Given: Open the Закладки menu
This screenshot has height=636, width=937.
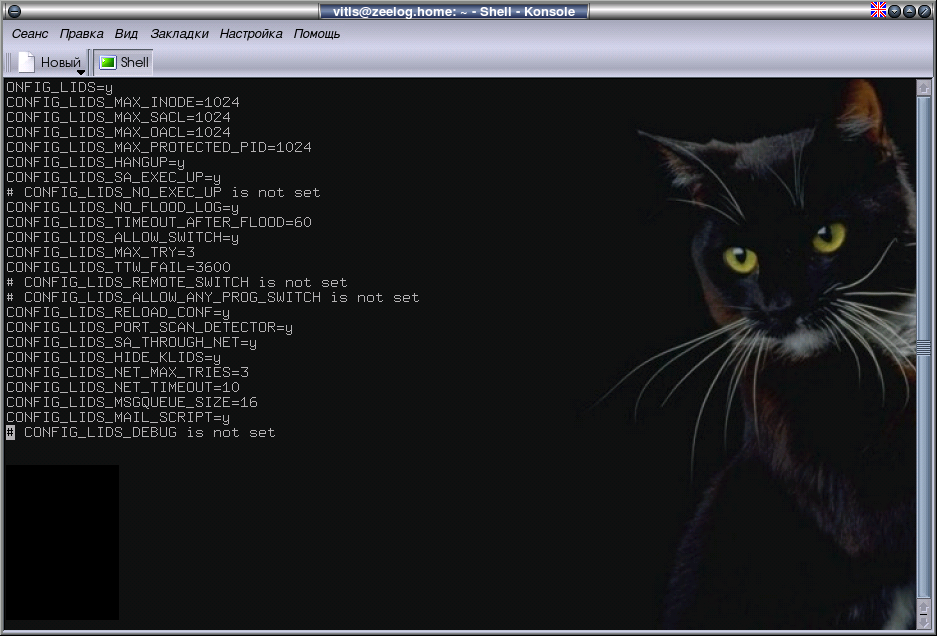Looking at the screenshot, I should point(179,34).
